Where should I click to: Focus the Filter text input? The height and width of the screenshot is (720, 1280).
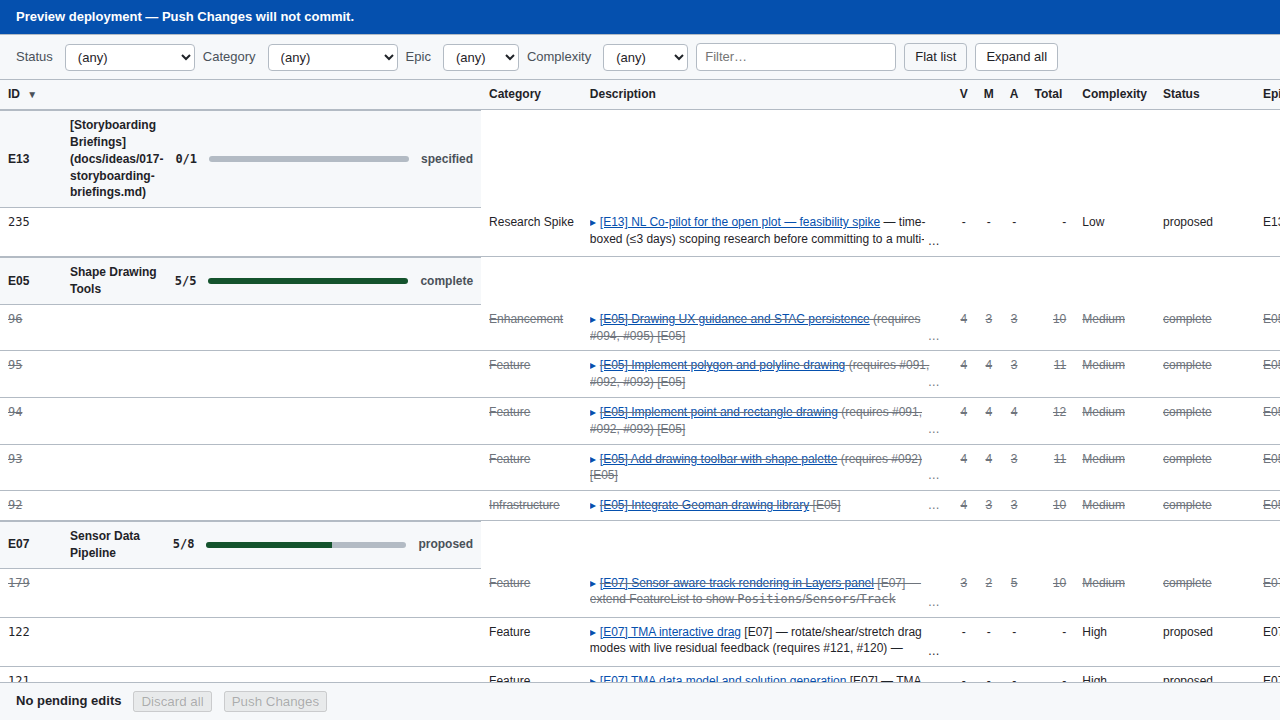[796, 57]
